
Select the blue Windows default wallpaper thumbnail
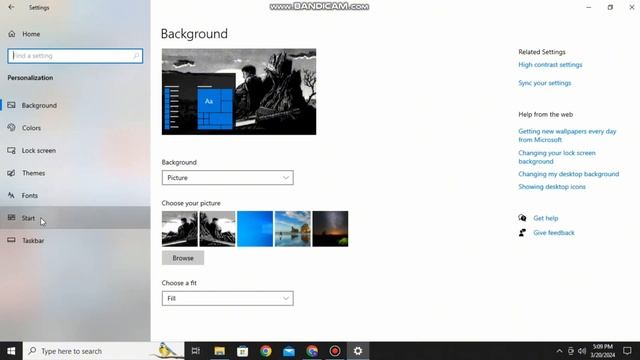click(255, 229)
